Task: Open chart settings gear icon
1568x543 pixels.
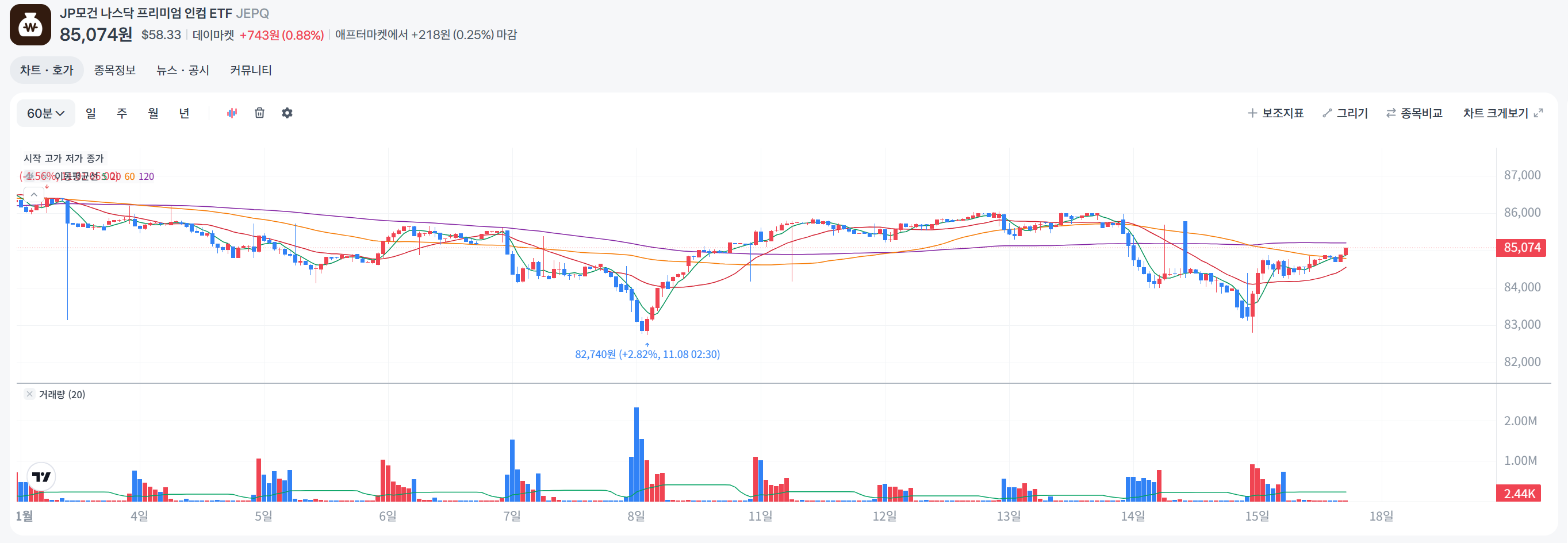Action: pyautogui.click(x=287, y=113)
